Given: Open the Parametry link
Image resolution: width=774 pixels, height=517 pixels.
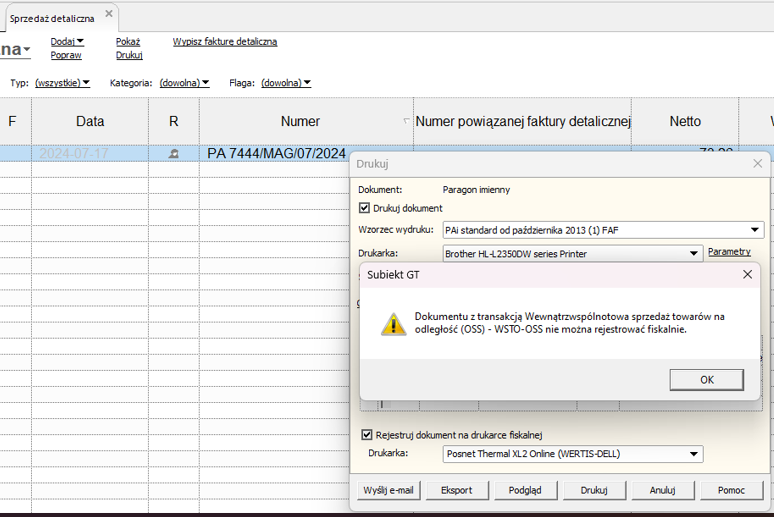Looking at the screenshot, I should [729, 252].
